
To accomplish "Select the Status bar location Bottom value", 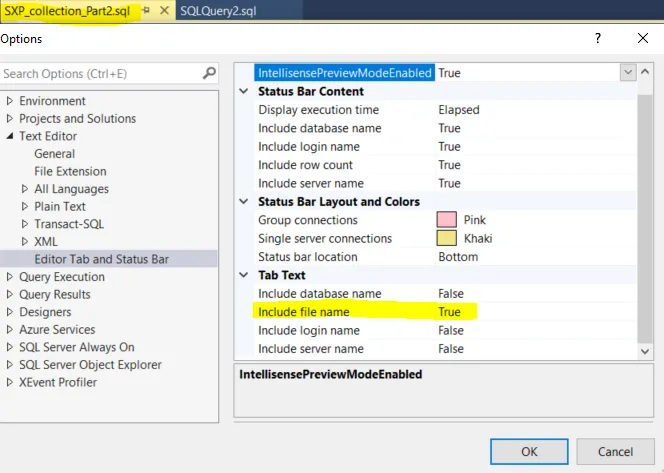I will click(458, 257).
